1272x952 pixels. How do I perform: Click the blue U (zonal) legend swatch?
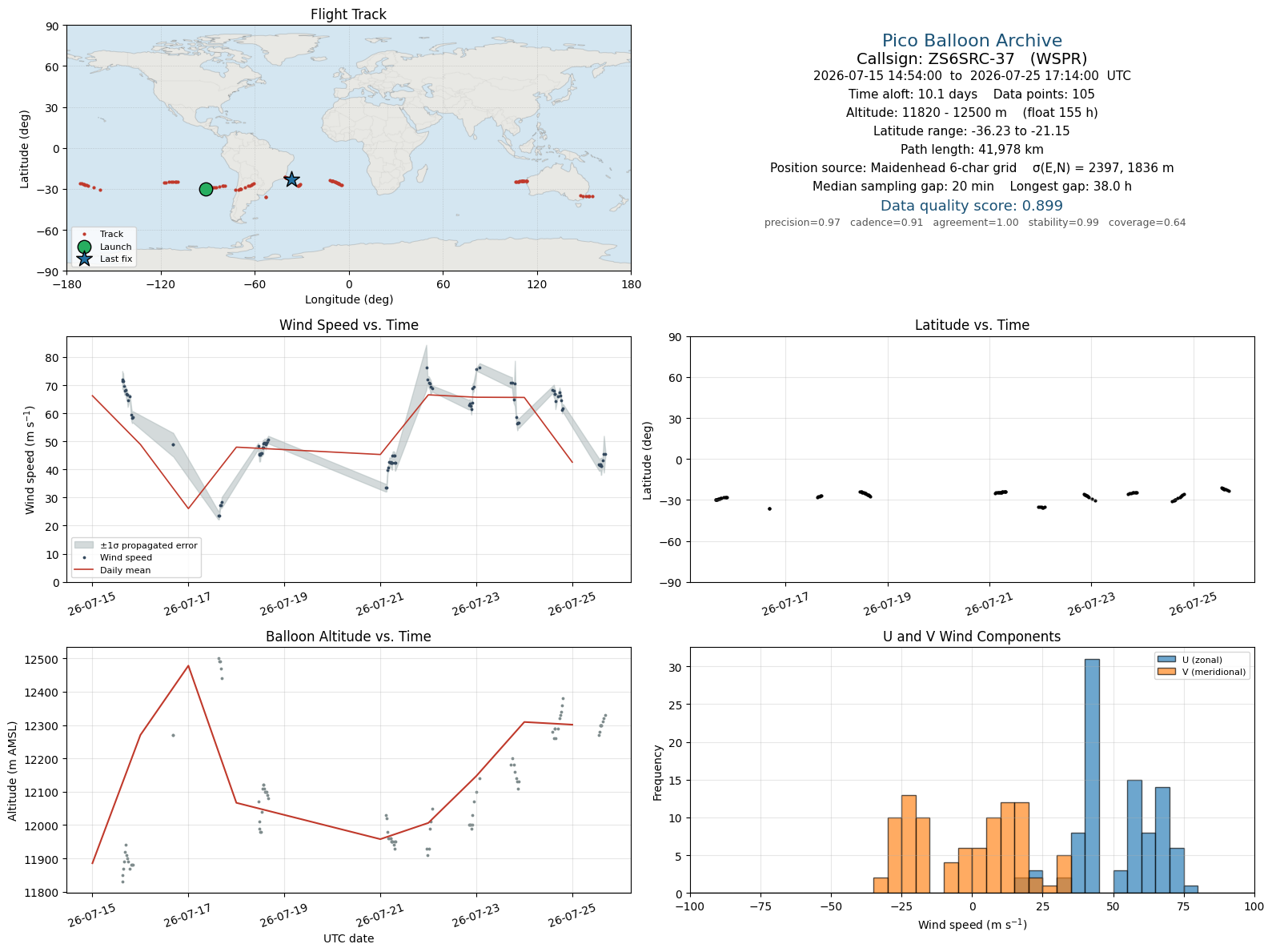coord(1166,660)
